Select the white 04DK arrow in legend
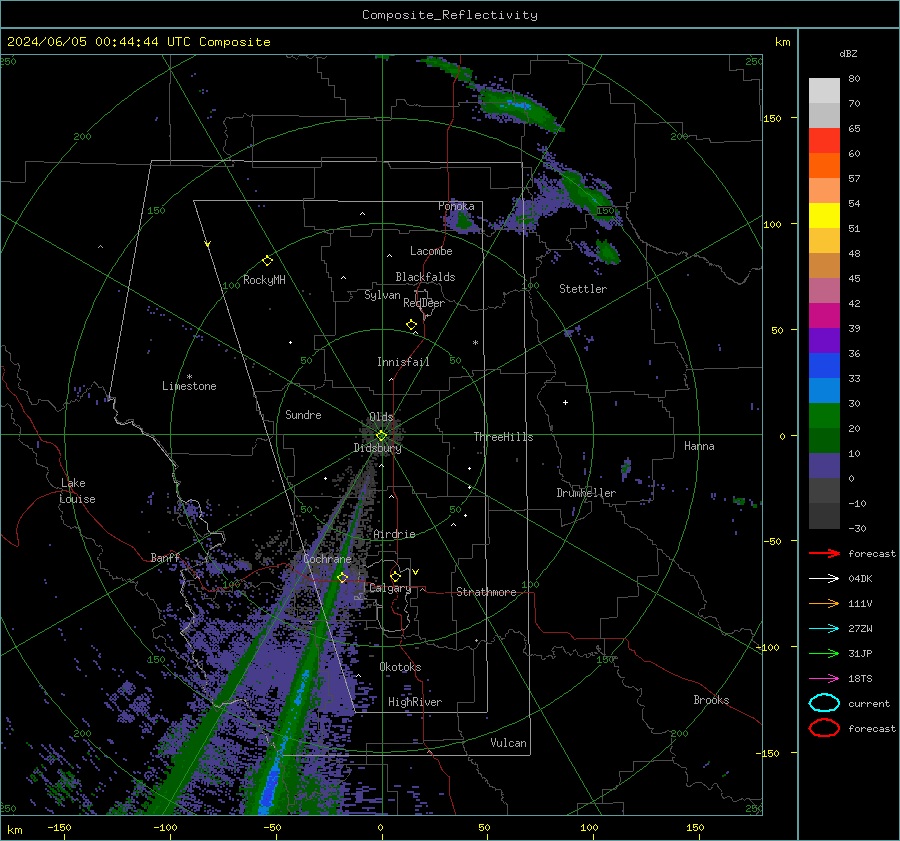This screenshot has width=900, height=841. (824, 579)
